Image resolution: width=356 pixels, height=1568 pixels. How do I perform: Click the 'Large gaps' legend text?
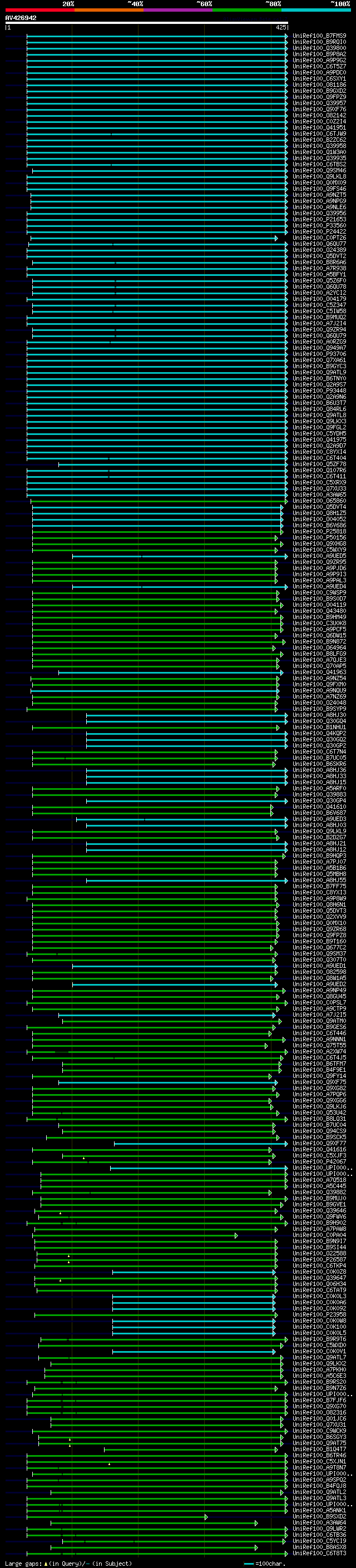coord(24,1563)
